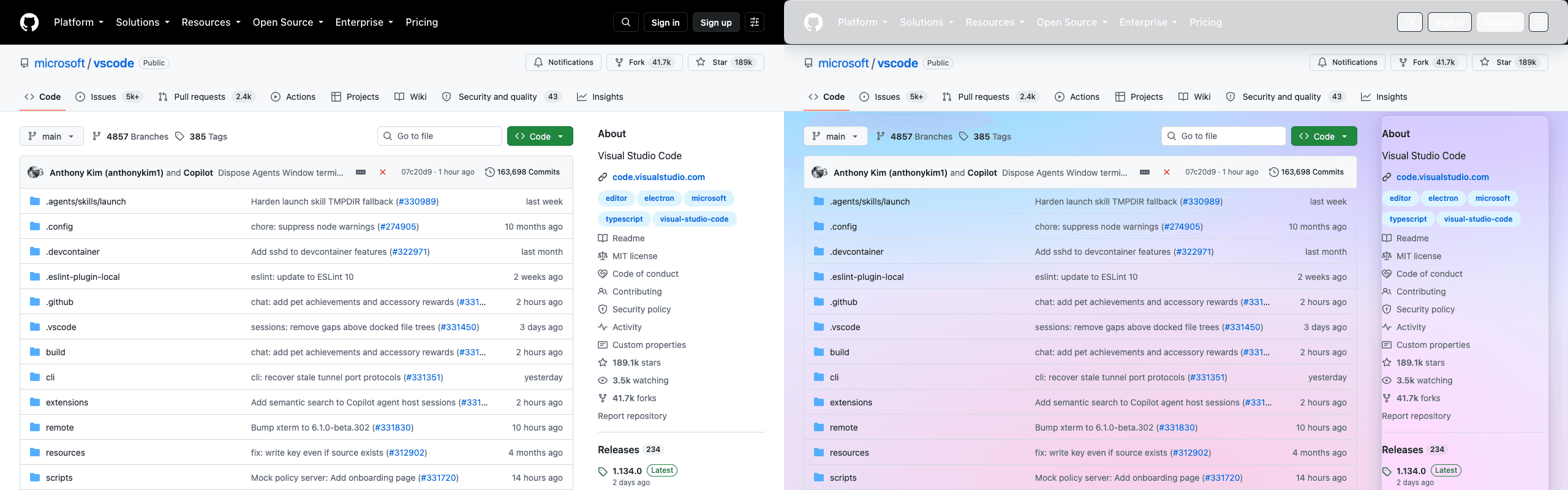
Task: Fork the repository on the left page
Action: [644, 62]
